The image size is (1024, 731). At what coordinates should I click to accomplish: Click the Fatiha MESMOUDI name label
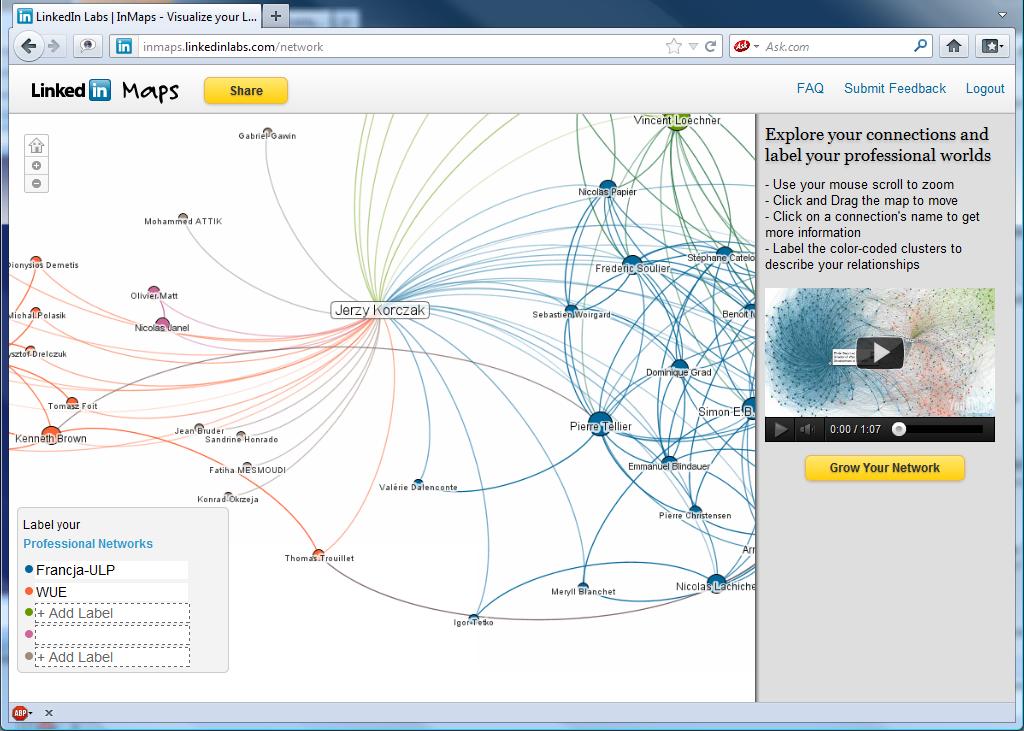click(x=247, y=470)
